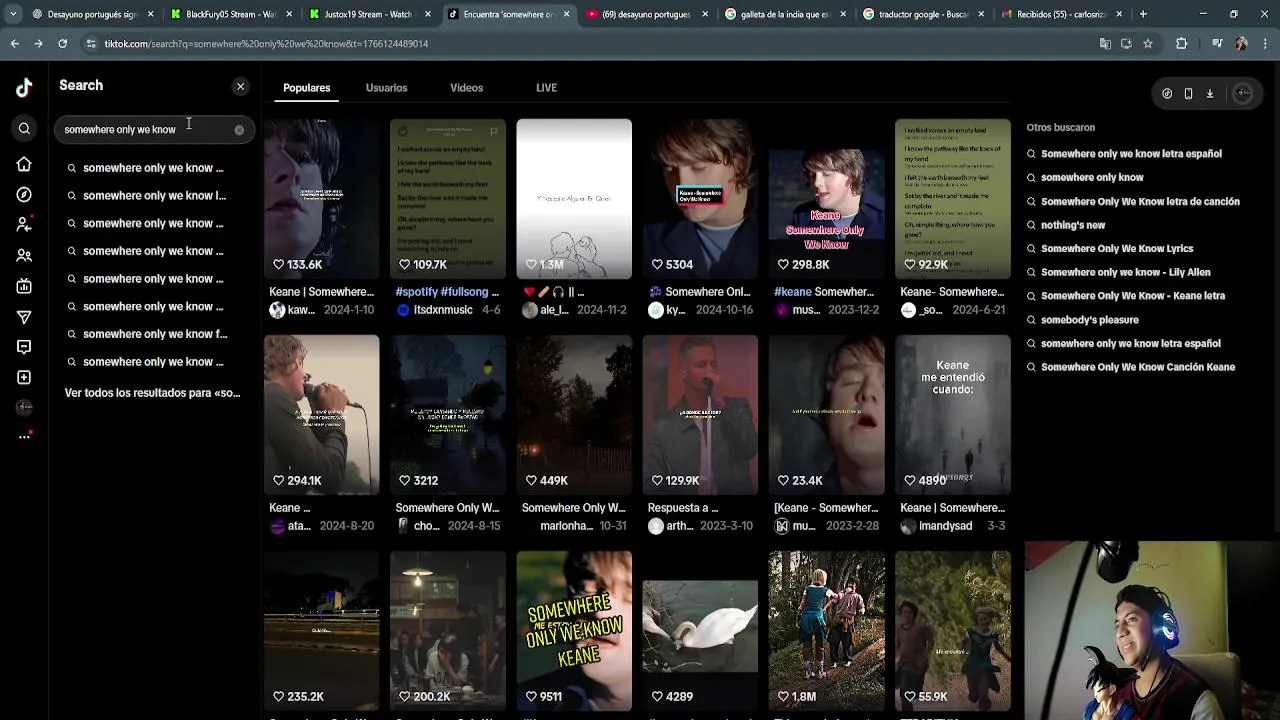Open the More three-dots sidebar menu
Screen dimensions: 1280x720
(x=24, y=436)
